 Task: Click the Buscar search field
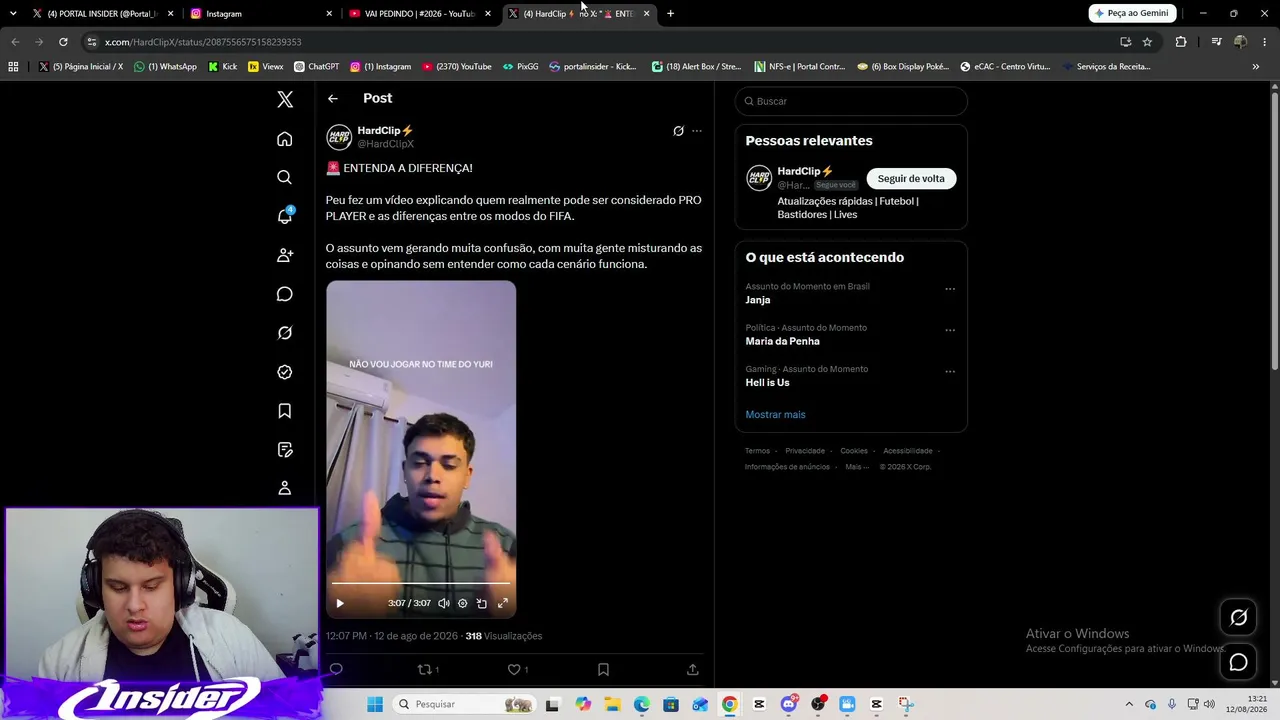pos(851,101)
